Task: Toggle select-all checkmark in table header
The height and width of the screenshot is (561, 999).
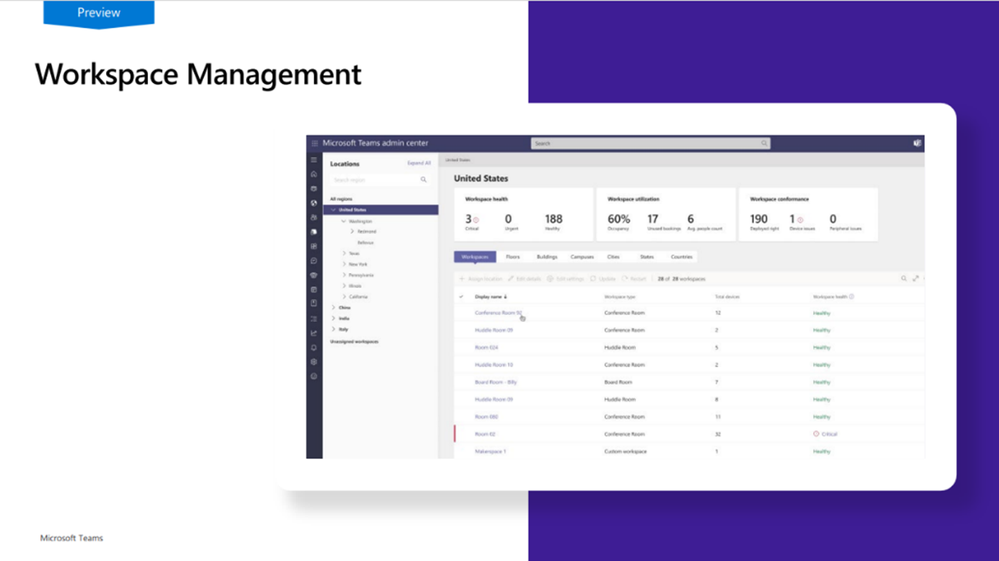Action: click(461, 297)
